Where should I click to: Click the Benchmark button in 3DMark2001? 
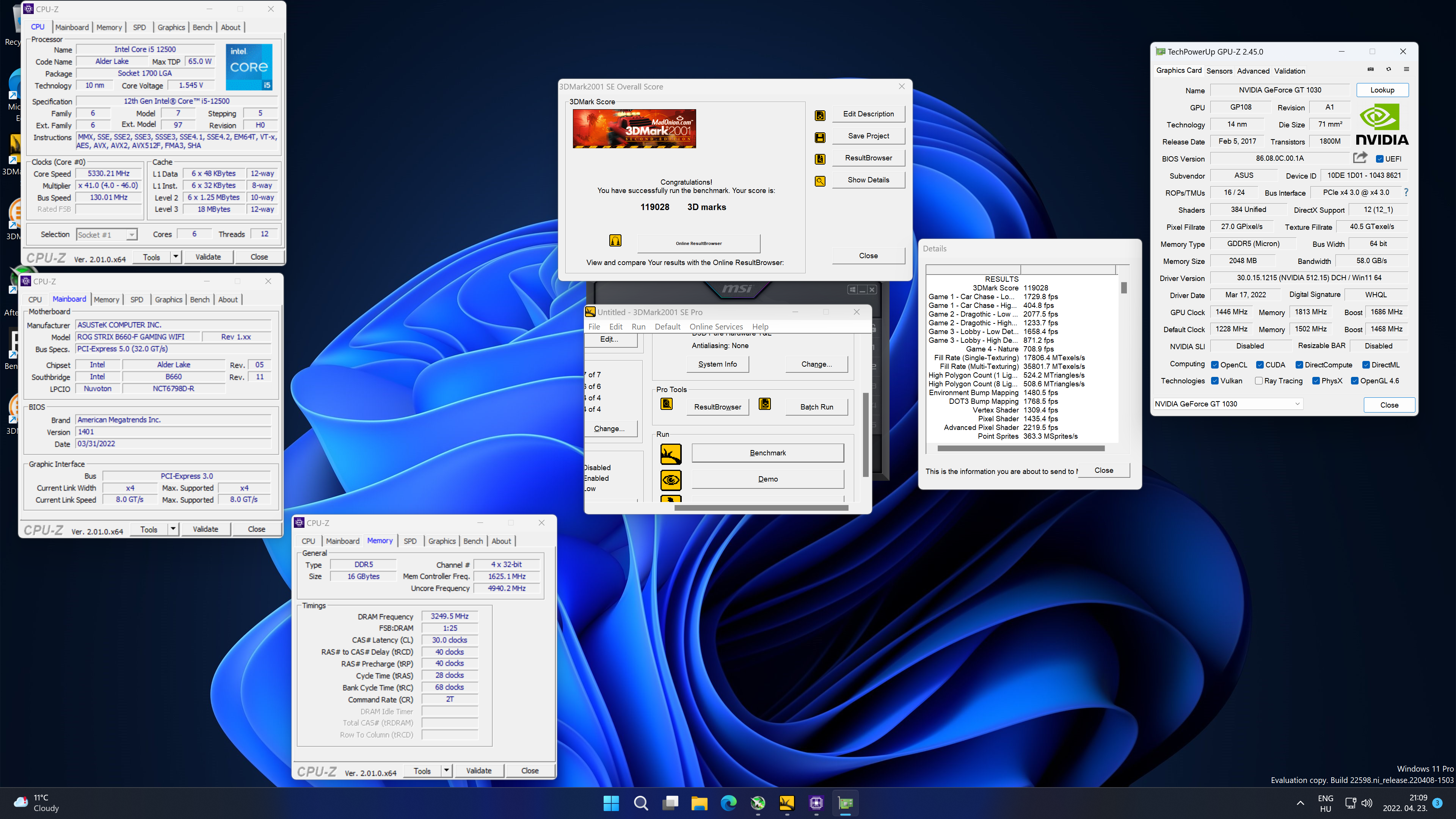[767, 453]
